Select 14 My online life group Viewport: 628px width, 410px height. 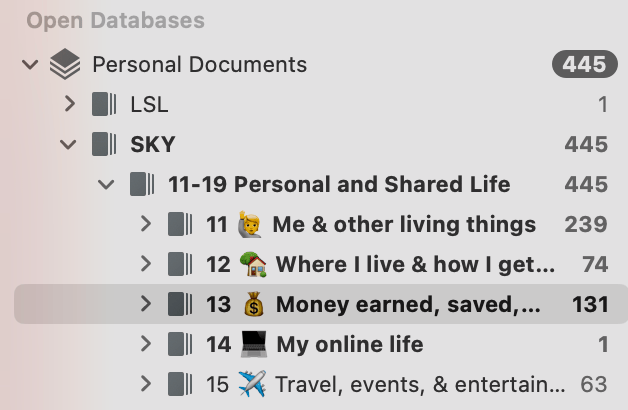349,344
